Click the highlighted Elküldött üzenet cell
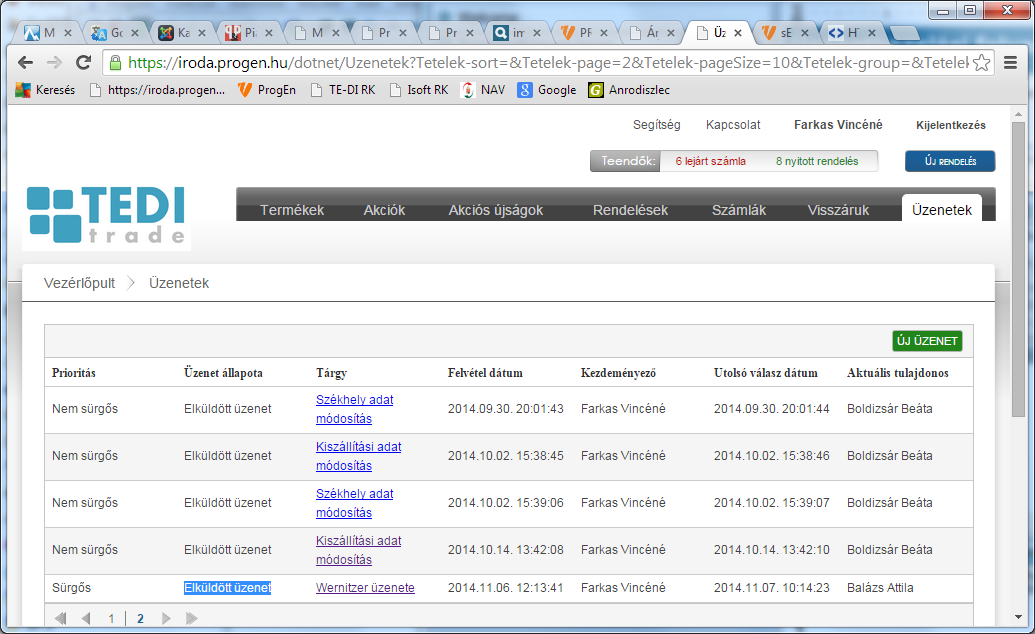Image resolution: width=1035 pixels, height=634 pixels. click(x=228, y=588)
